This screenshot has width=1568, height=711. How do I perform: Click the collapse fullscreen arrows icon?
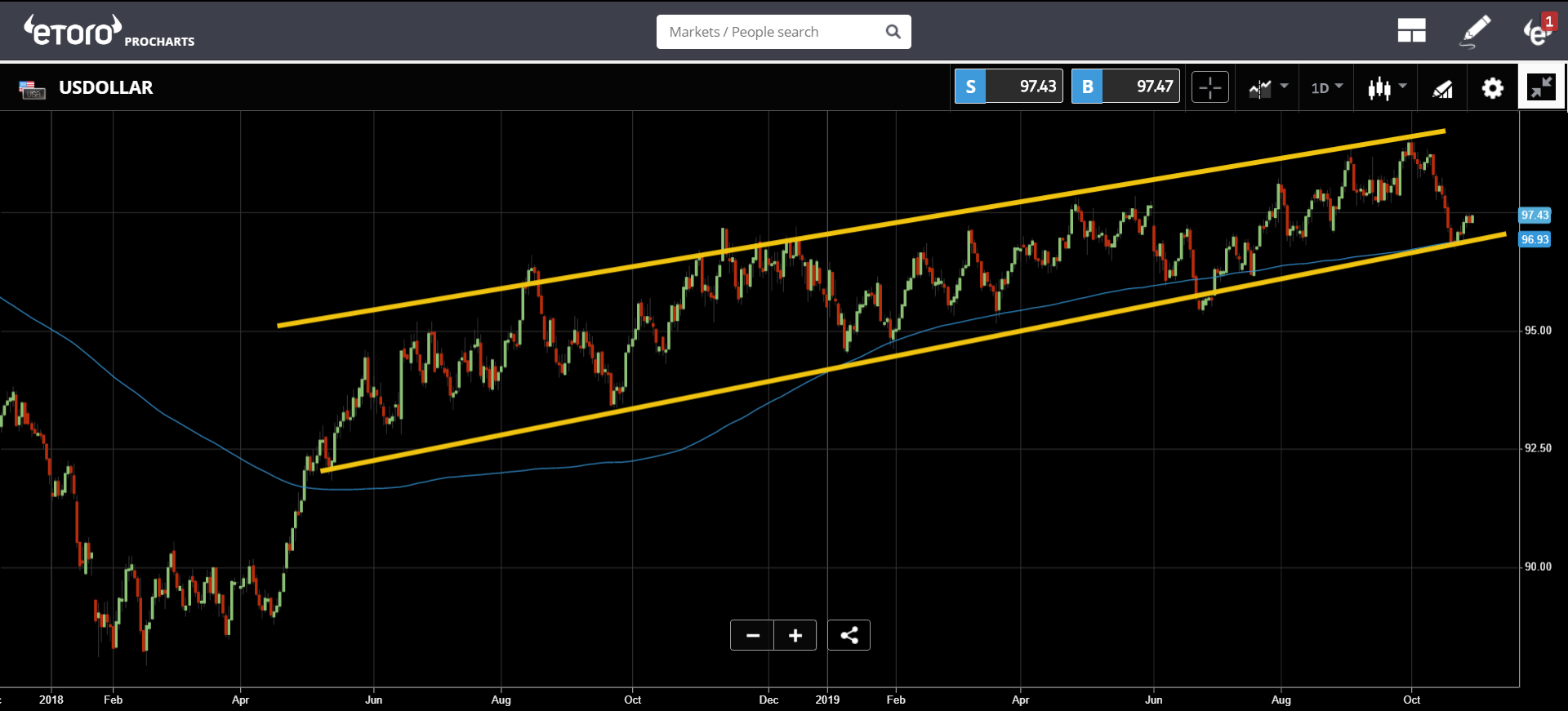[1541, 87]
